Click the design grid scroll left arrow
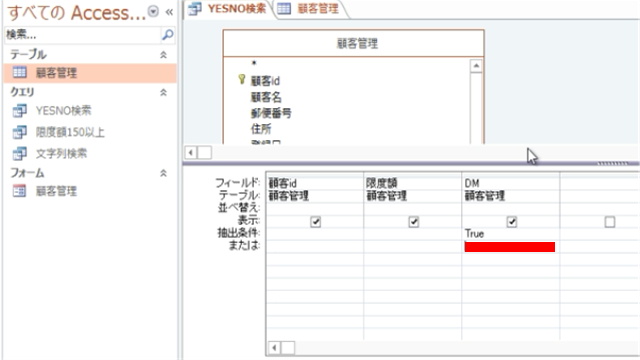640x360 pixels. click(x=274, y=348)
